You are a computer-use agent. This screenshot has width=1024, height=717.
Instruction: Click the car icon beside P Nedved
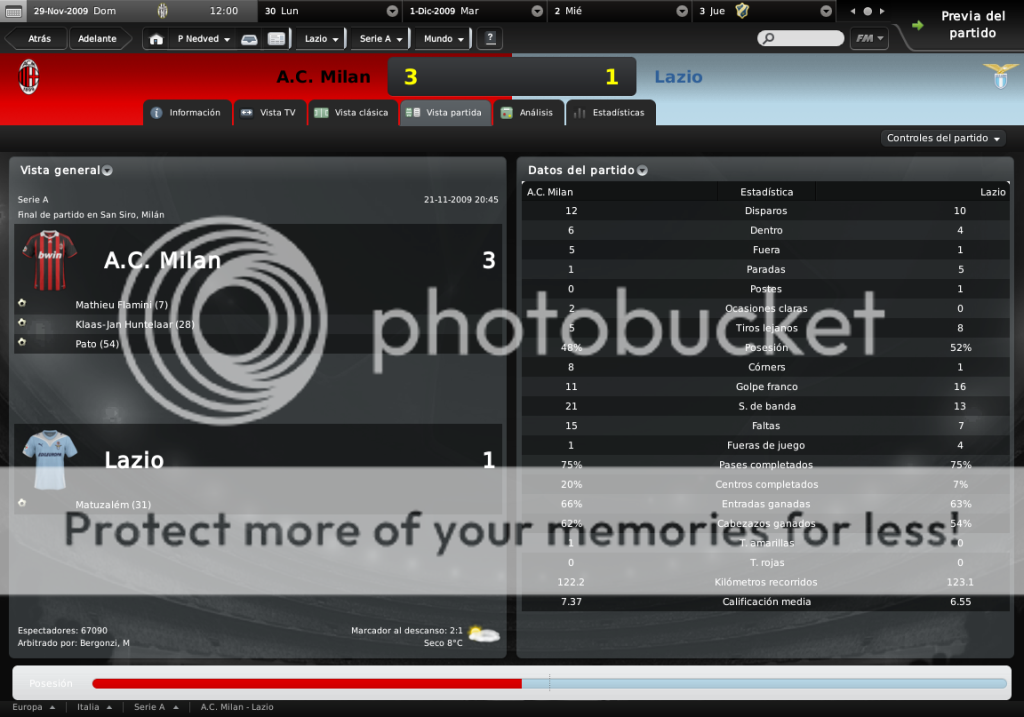coord(249,39)
